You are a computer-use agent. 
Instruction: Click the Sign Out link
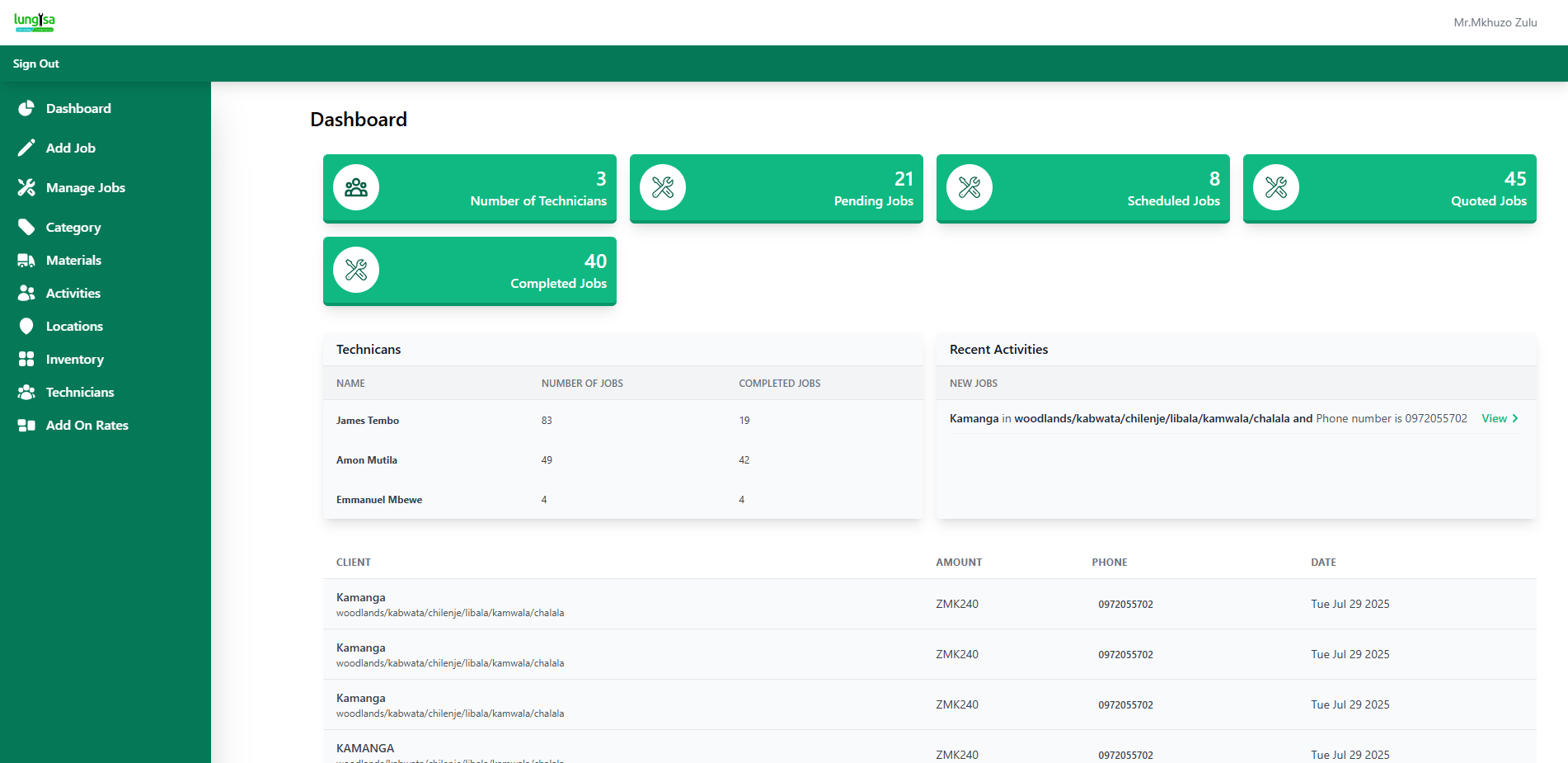(x=35, y=64)
